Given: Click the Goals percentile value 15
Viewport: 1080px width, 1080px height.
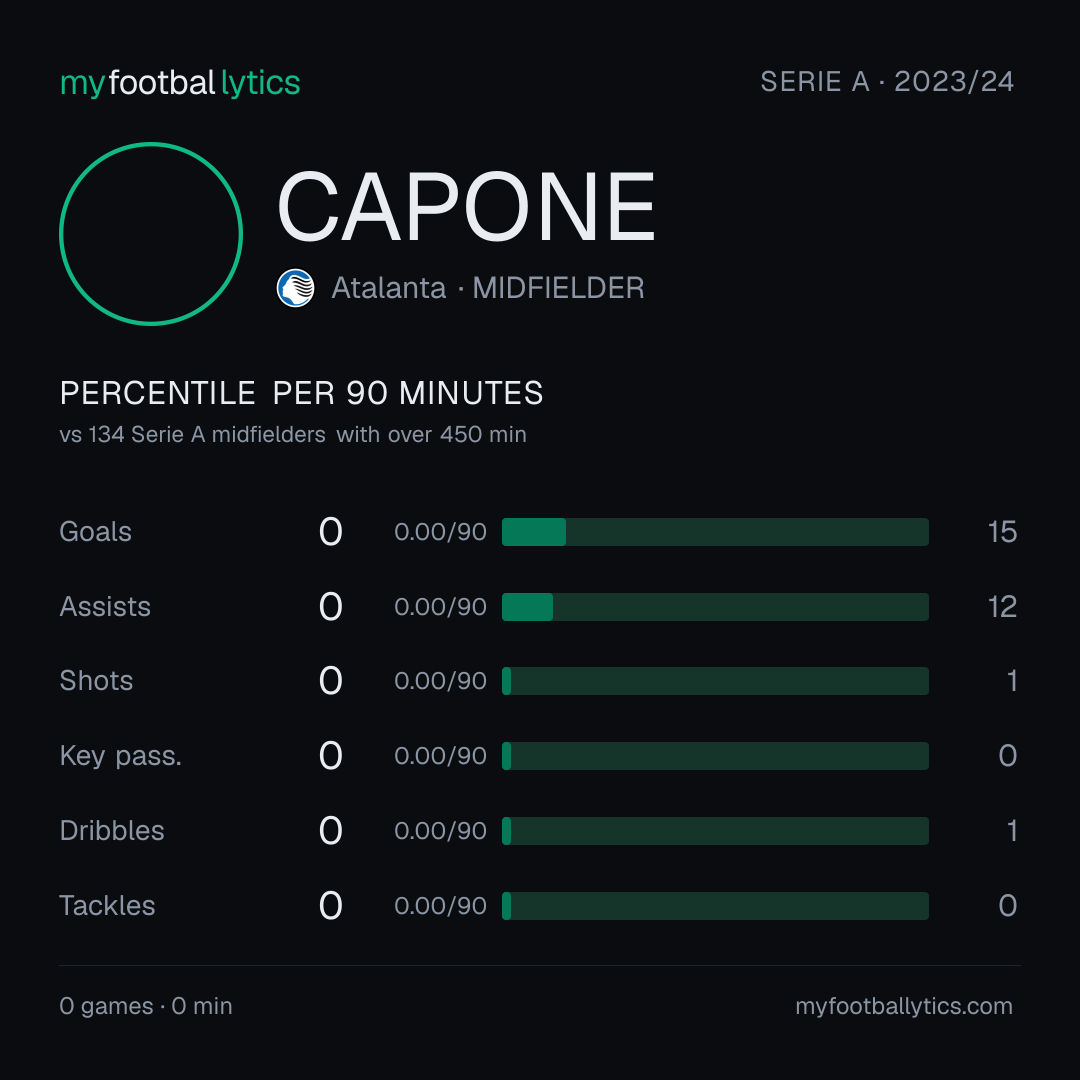Looking at the screenshot, I should [1002, 532].
